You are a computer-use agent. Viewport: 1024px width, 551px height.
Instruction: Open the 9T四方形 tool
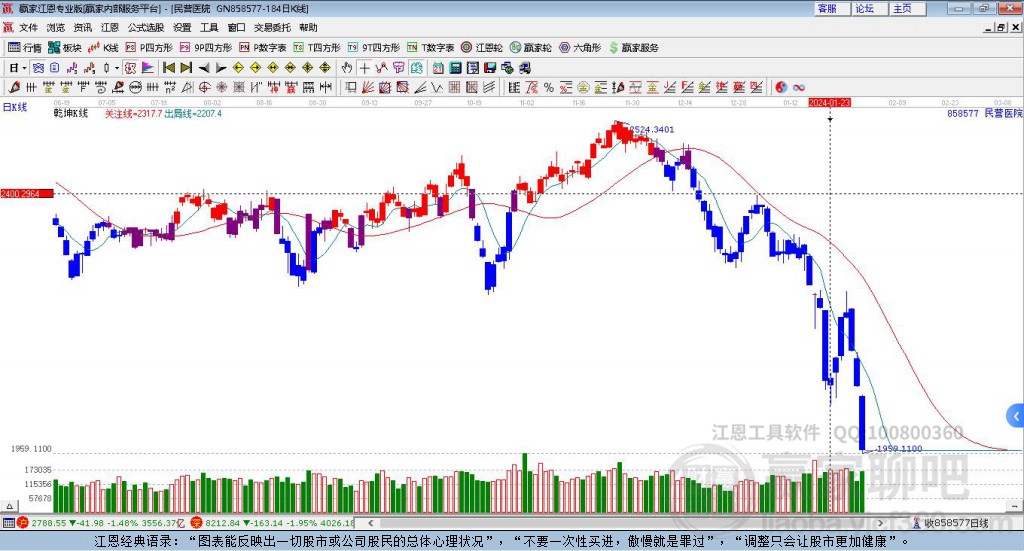(x=374, y=48)
